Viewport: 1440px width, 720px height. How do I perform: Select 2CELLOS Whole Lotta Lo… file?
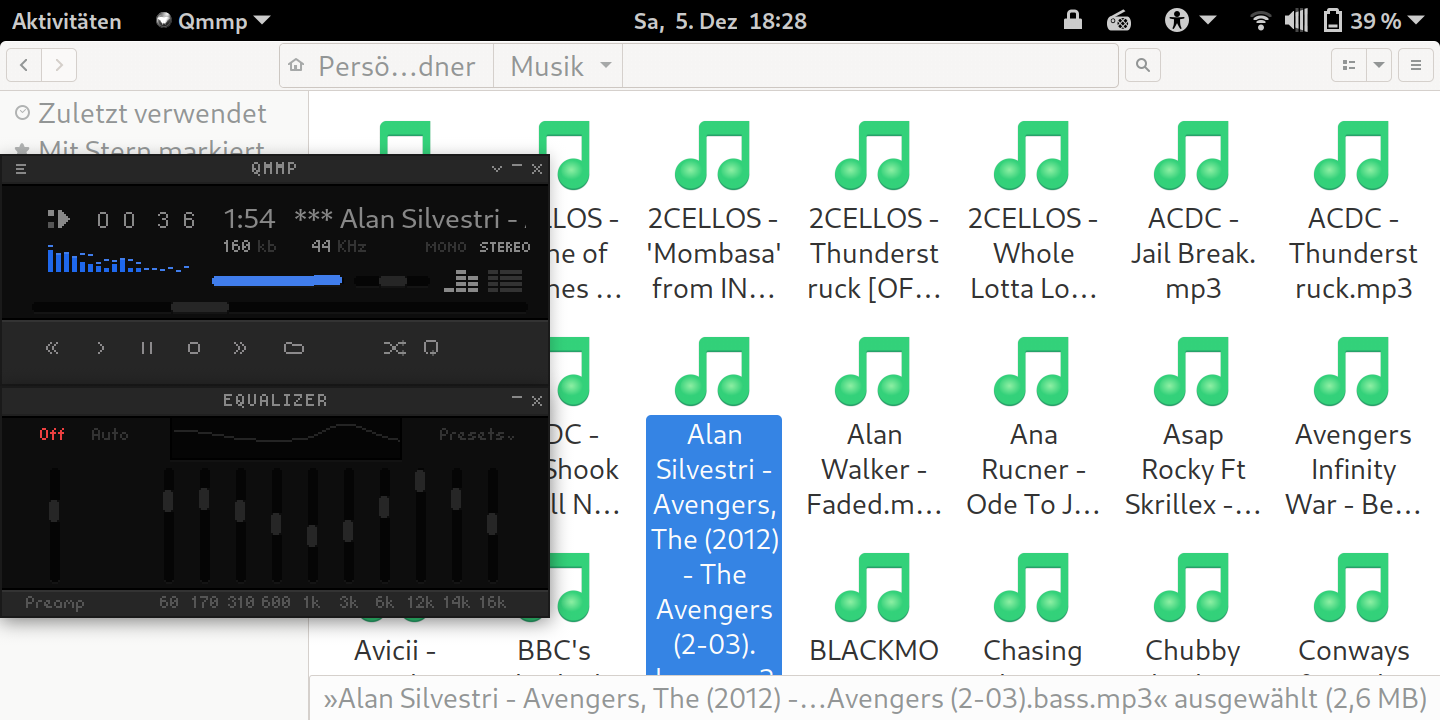(x=1033, y=213)
